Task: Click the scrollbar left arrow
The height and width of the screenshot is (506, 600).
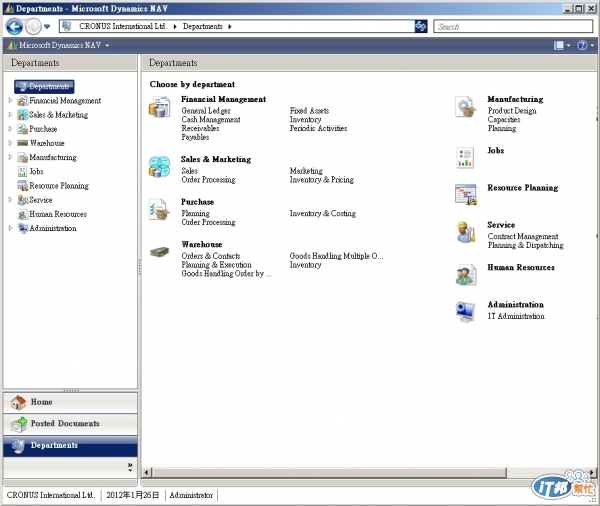Action: pyautogui.click(x=147, y=473)
